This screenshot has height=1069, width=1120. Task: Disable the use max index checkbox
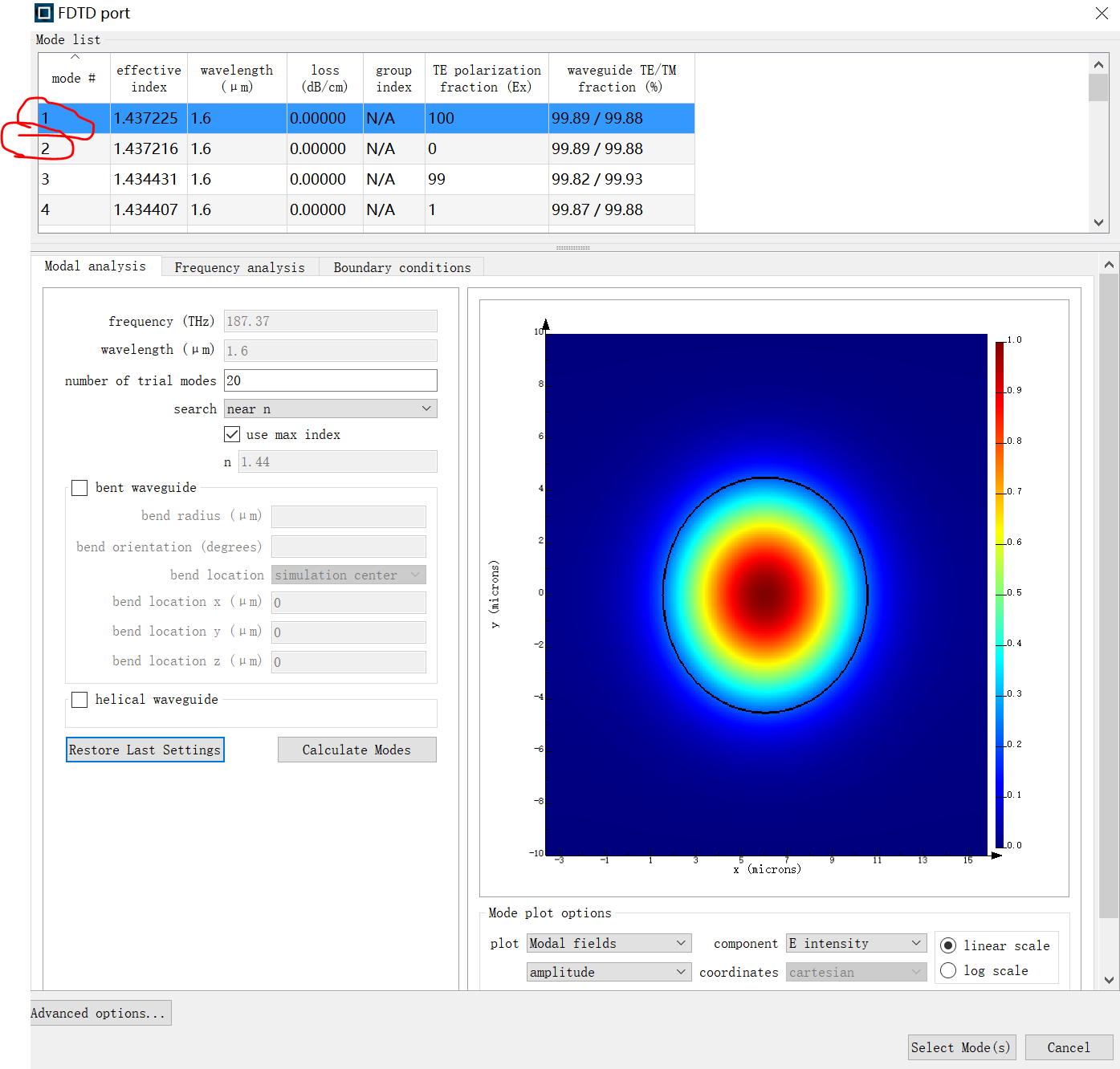[x=232, y=434]
